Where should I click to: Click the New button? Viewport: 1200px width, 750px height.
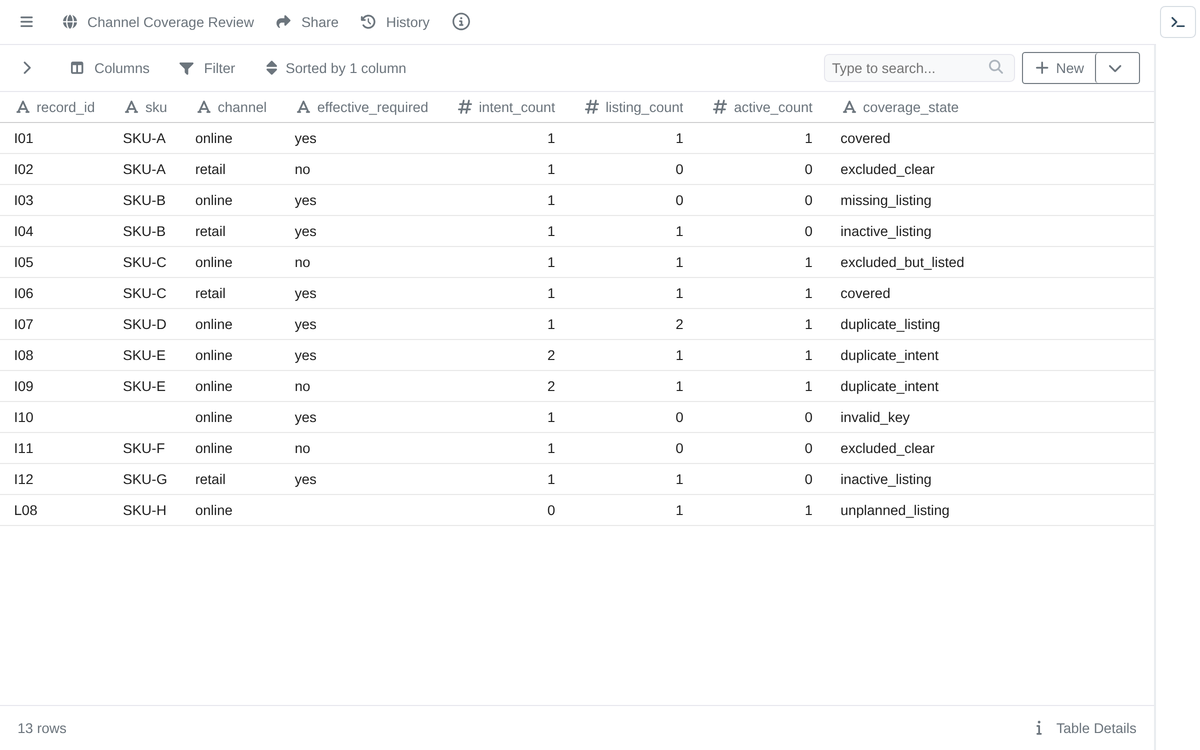coord(1059,68)
